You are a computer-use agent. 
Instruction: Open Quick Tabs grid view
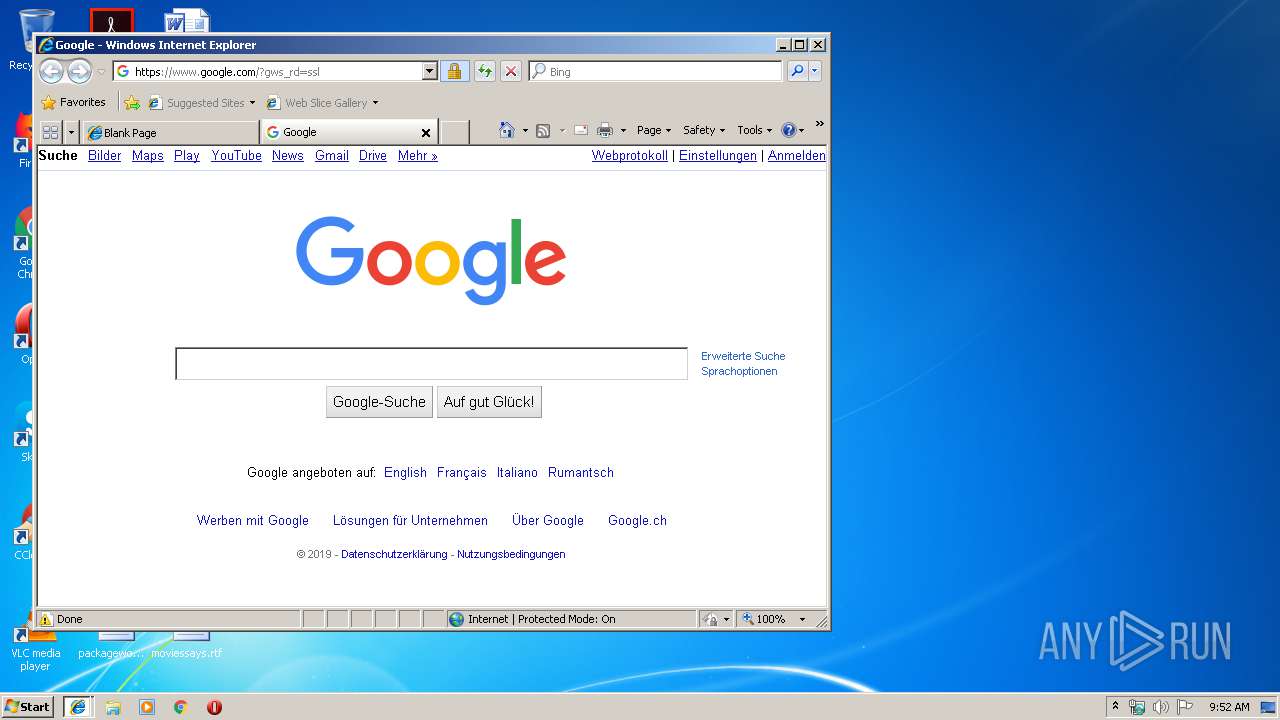coord(51,132)
